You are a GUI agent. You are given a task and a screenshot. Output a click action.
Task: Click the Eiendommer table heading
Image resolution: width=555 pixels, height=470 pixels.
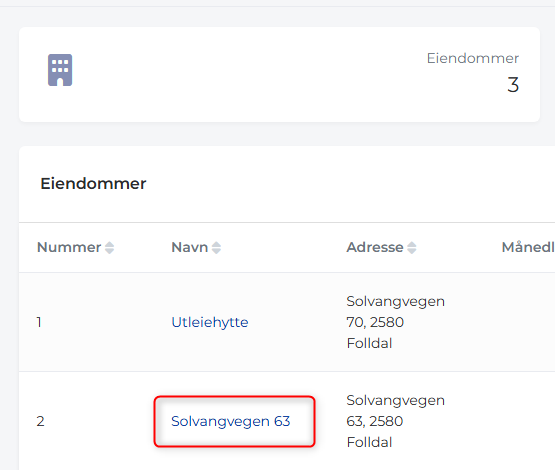click(x=93, y=183)
